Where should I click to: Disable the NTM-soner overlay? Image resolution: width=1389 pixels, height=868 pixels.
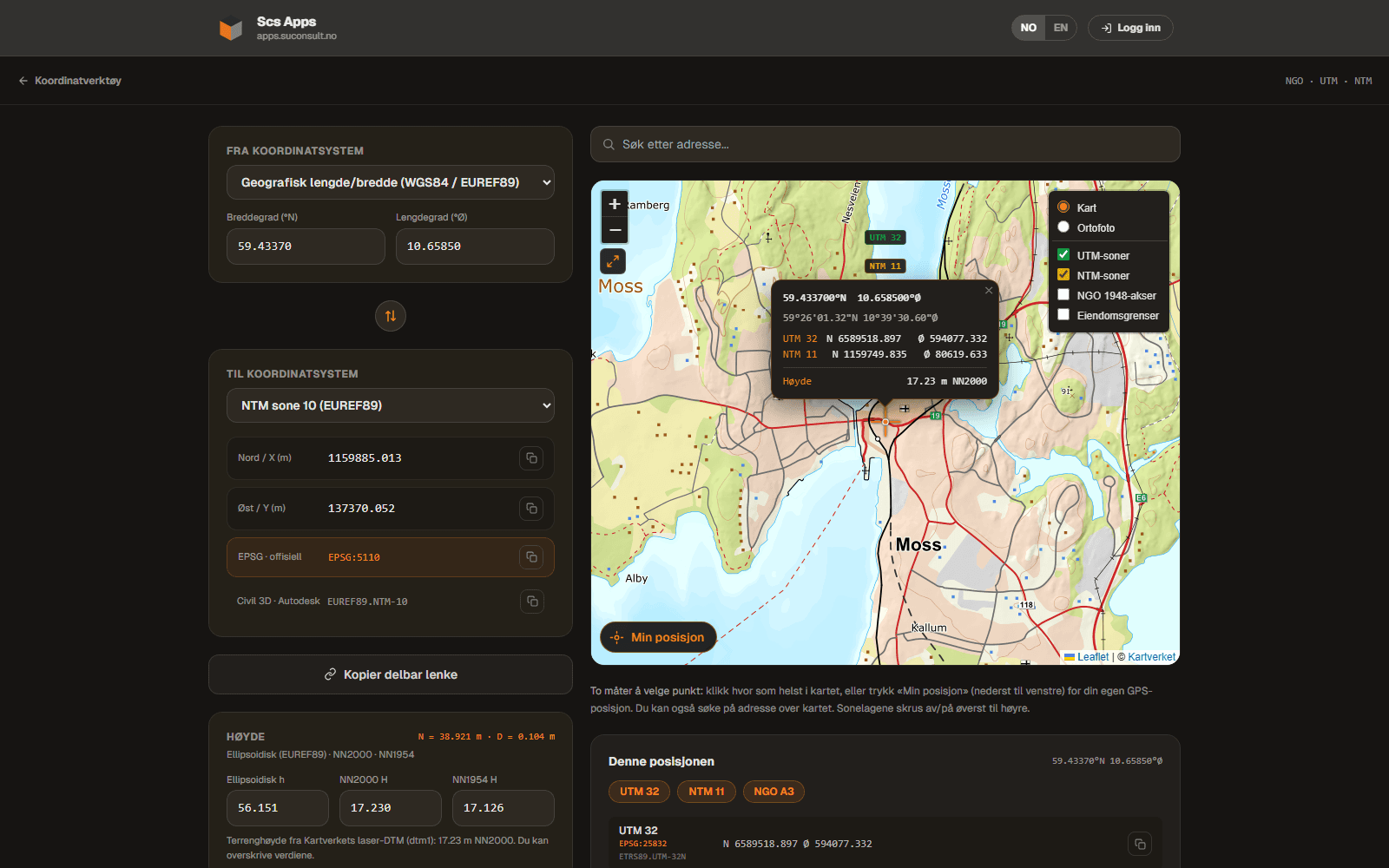point(1063,275)
